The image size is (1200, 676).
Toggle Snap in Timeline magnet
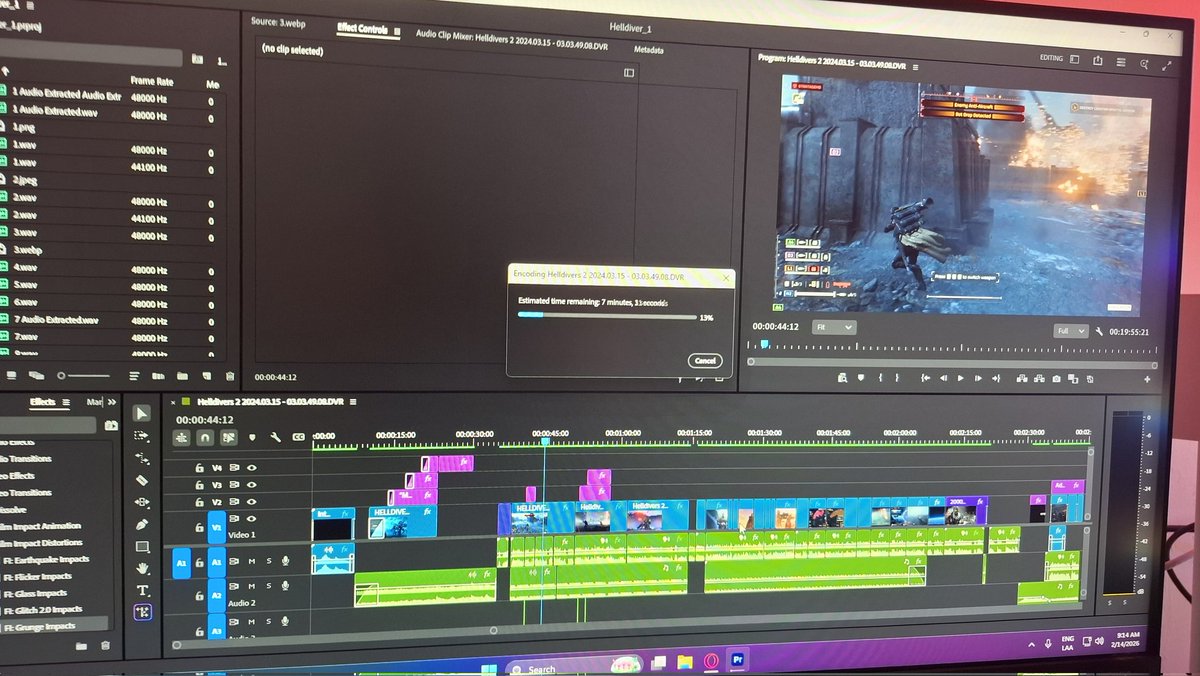(205, 437)
